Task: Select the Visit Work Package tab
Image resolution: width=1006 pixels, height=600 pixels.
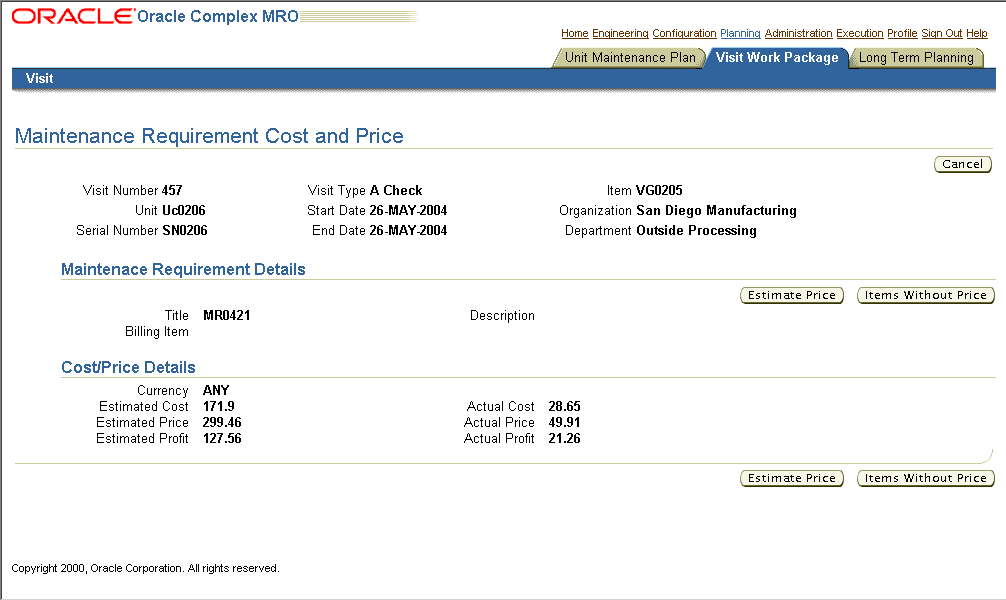Action: tap(777, 58)
